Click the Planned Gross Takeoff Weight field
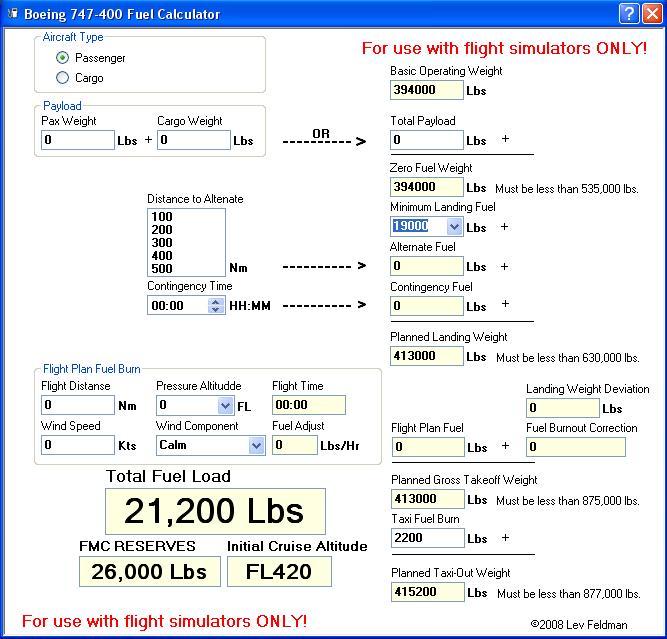The width and height of the screenshot is (667, 639). coord(428,499)
